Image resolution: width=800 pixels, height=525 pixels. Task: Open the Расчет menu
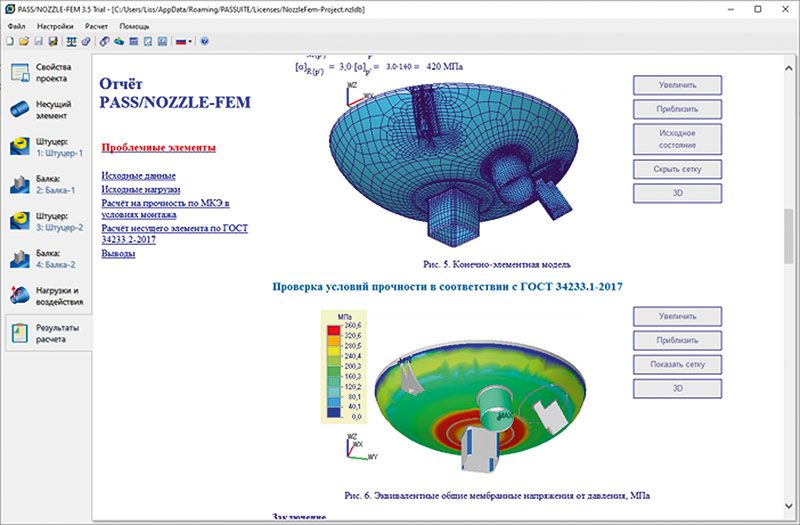[x=96, y=26]
